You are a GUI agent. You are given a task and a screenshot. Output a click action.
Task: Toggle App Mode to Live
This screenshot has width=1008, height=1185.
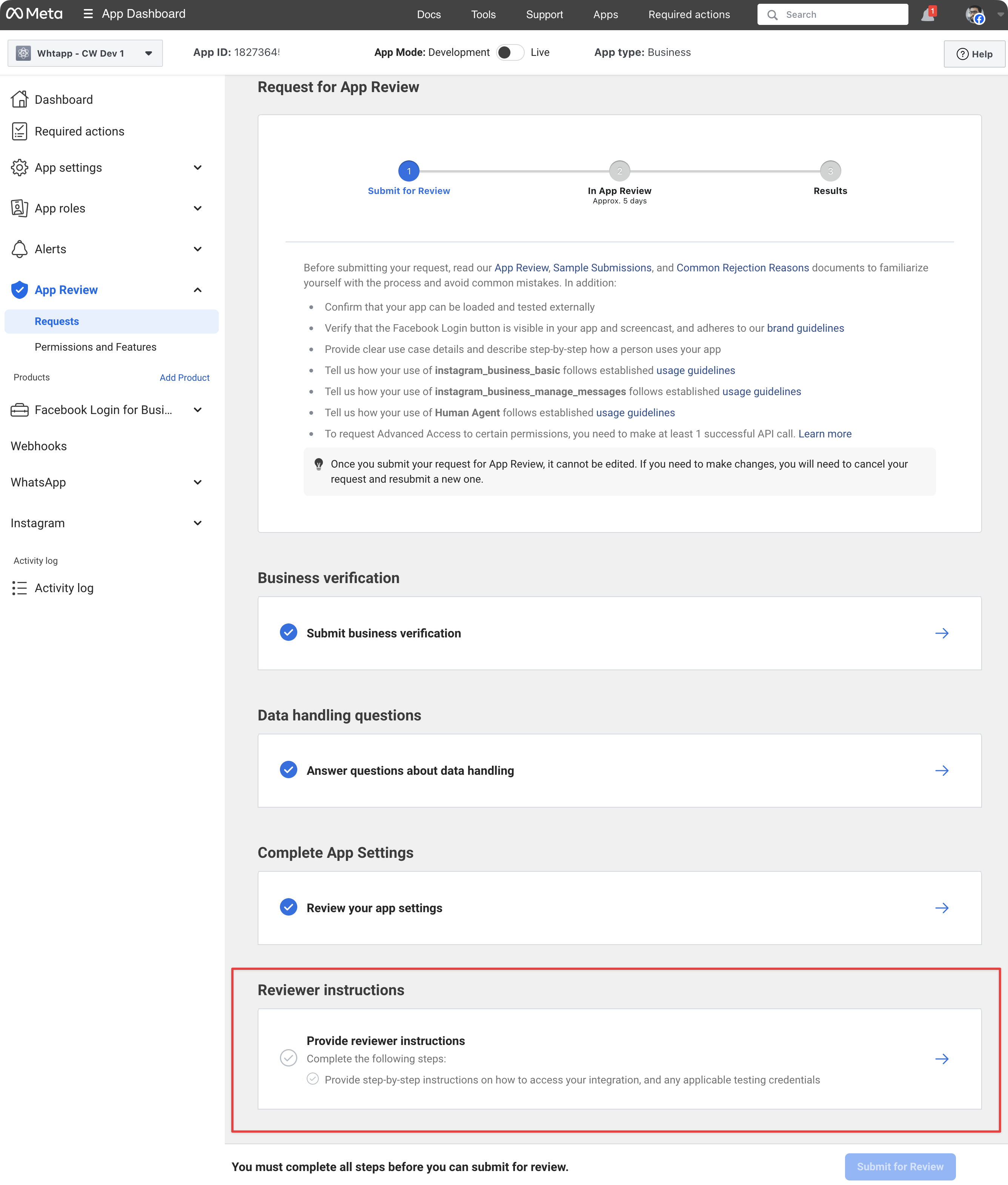point(510,52)
